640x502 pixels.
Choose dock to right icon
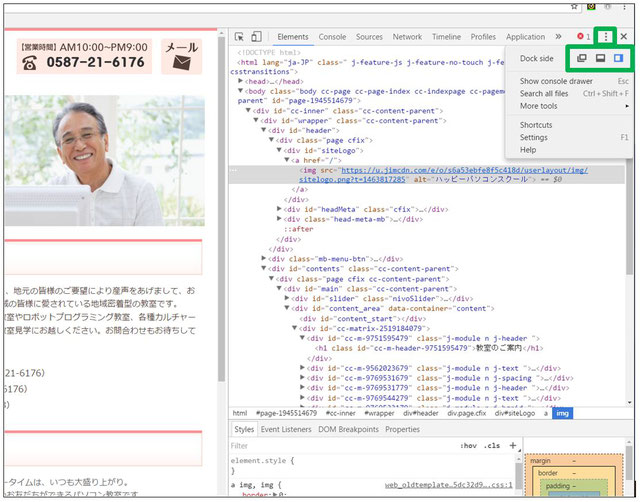pyautogui.click(x=618, y=58)
